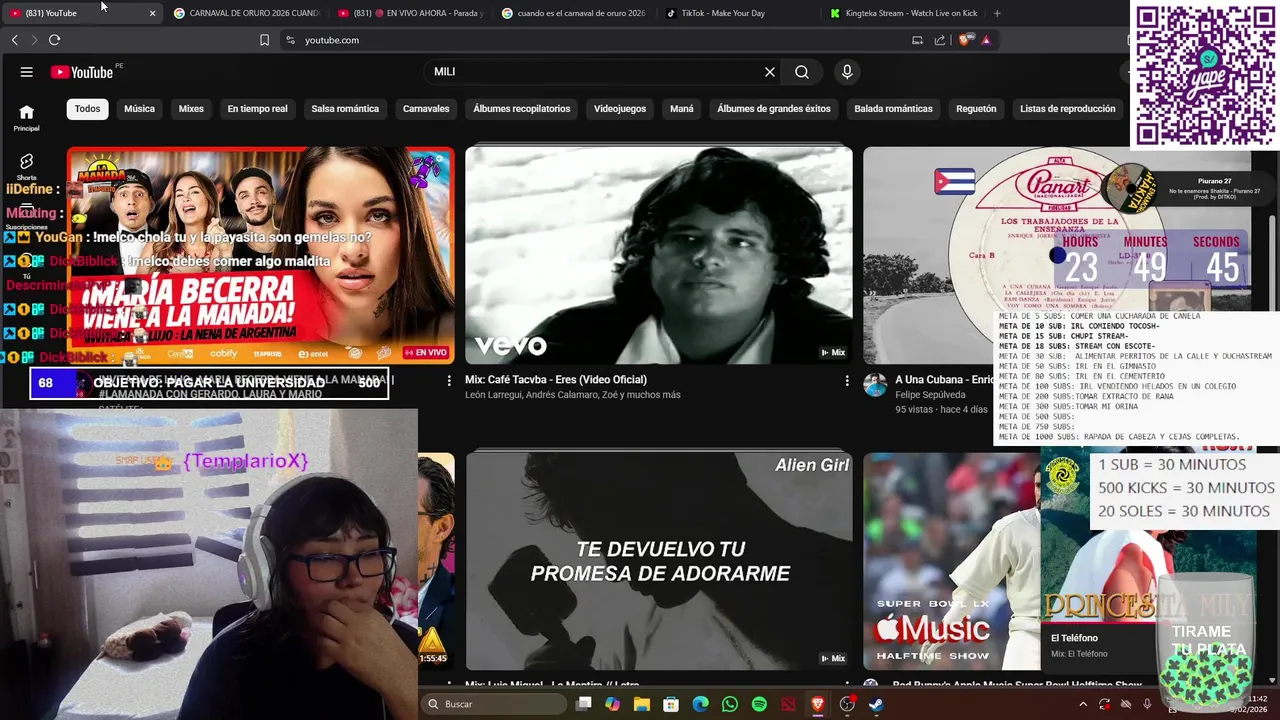1280x720 pixels.
Task: Select the Listas de reproducción chip
Action: [1068, 109]
